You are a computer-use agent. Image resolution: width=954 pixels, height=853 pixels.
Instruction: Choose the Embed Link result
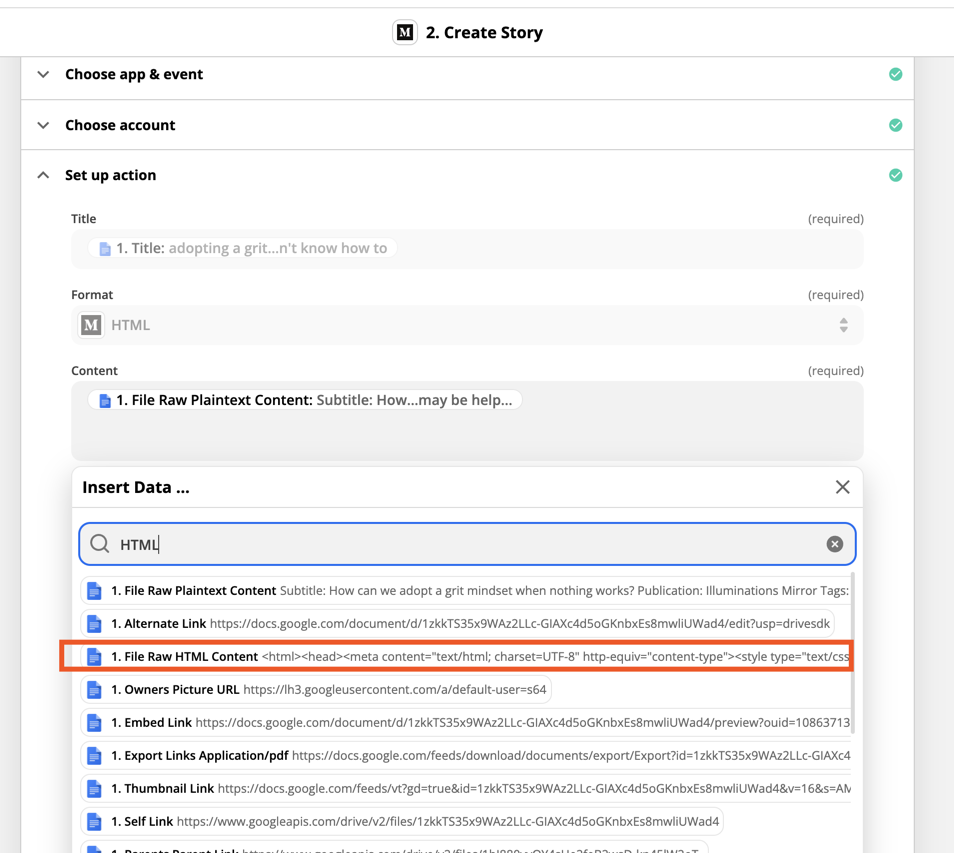[x=466, y=722]
